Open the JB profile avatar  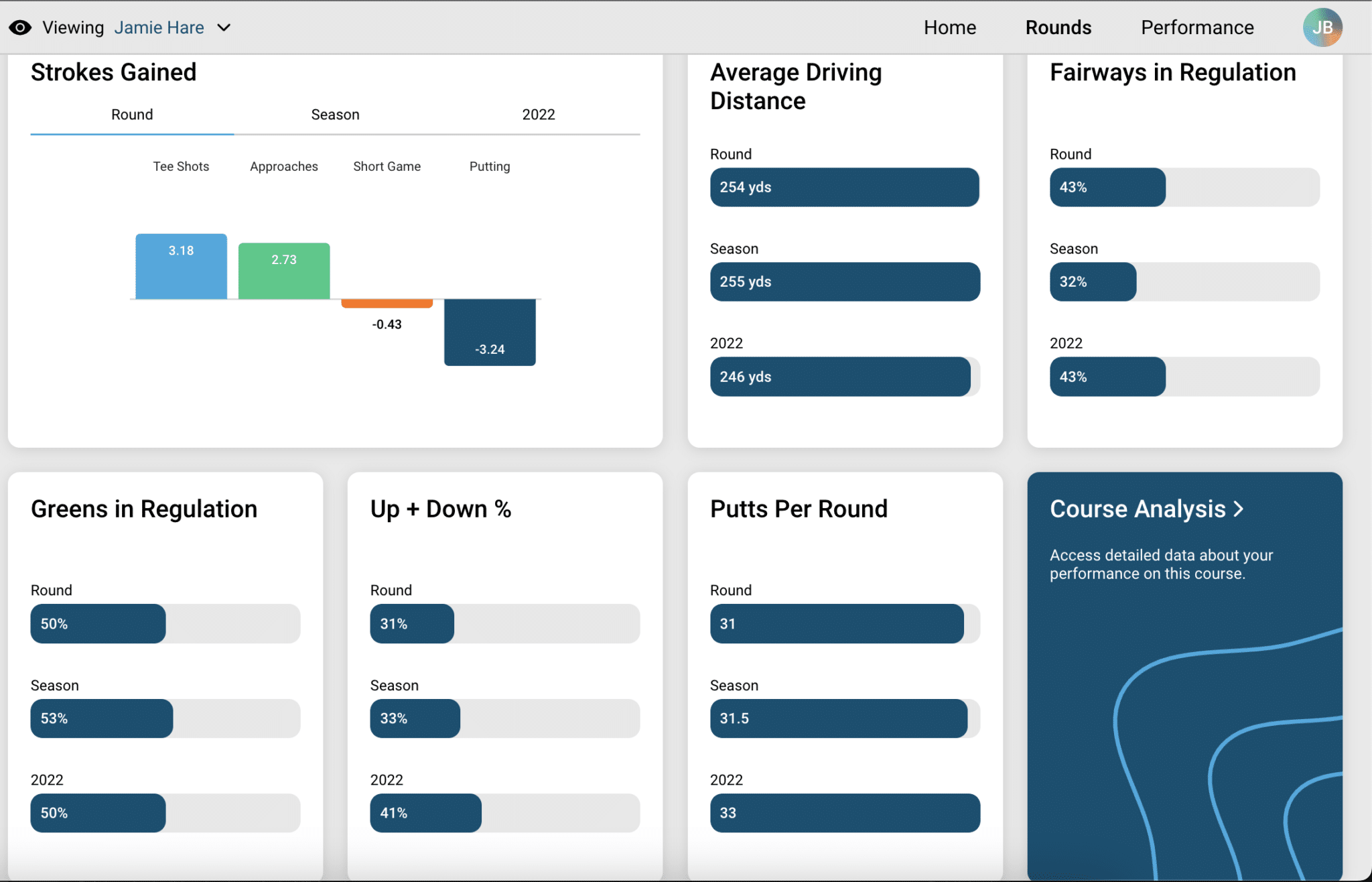point(1322,27)
